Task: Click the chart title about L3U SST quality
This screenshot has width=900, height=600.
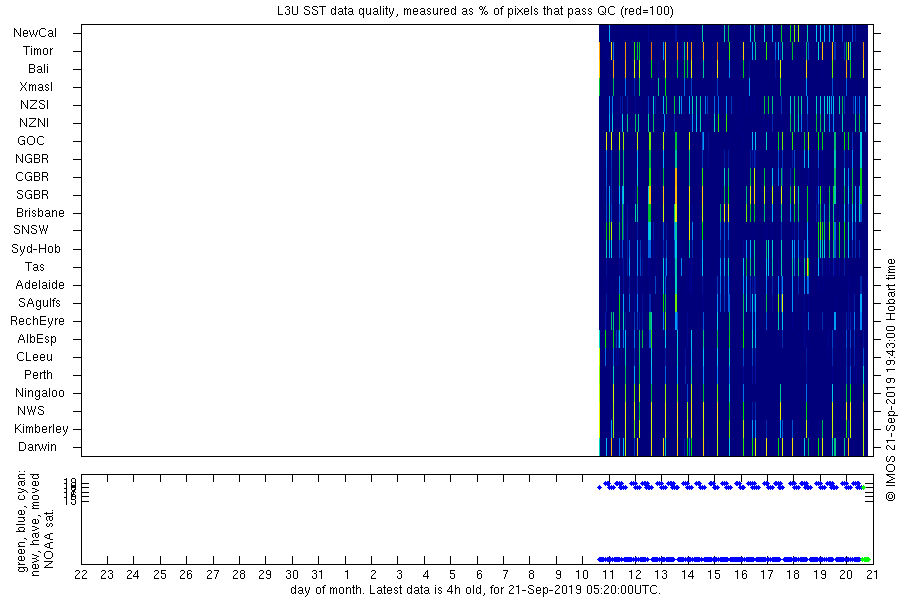Action: click(x=475, y=11)
